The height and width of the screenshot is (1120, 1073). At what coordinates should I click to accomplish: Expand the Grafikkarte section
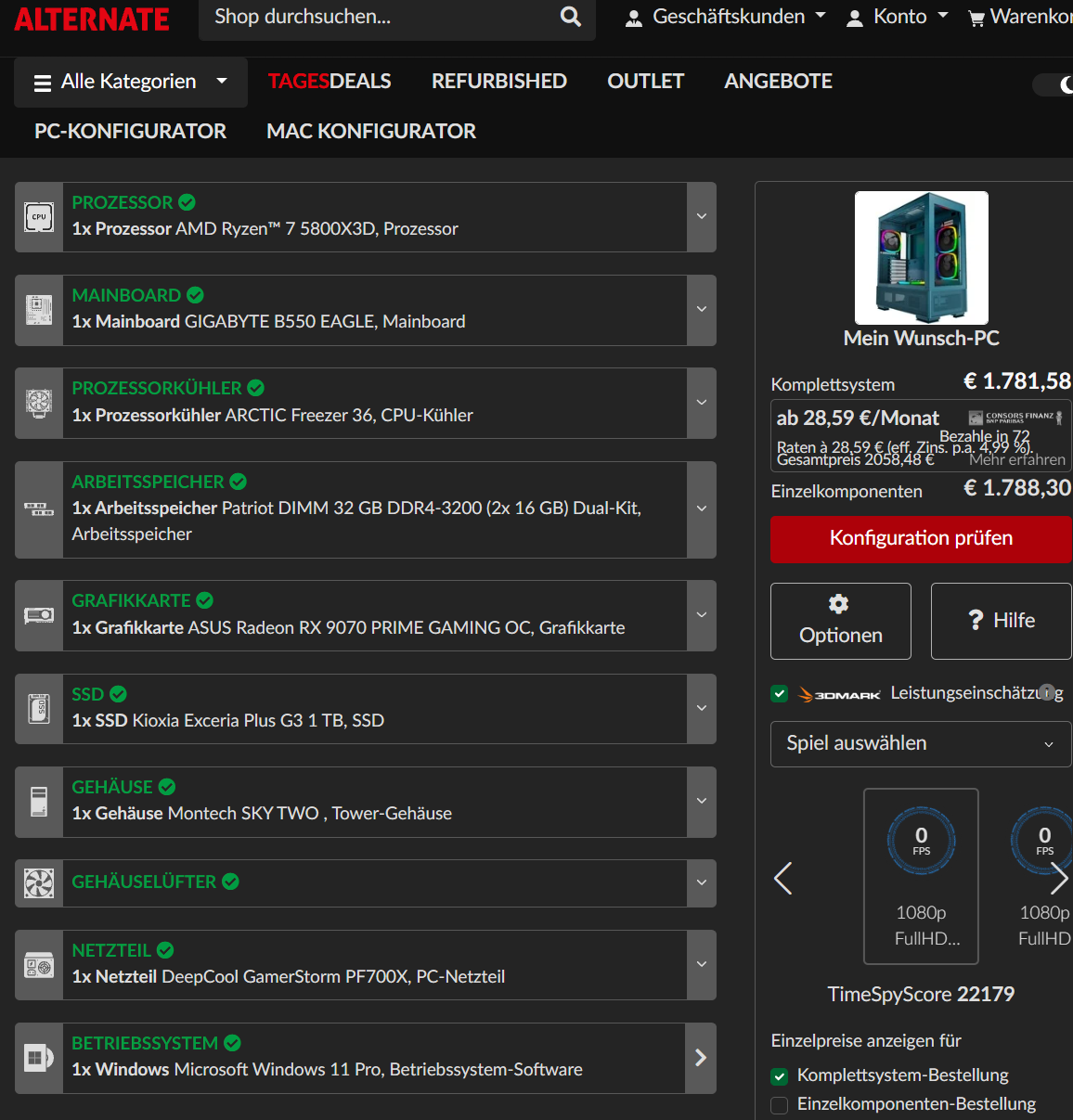702,615
